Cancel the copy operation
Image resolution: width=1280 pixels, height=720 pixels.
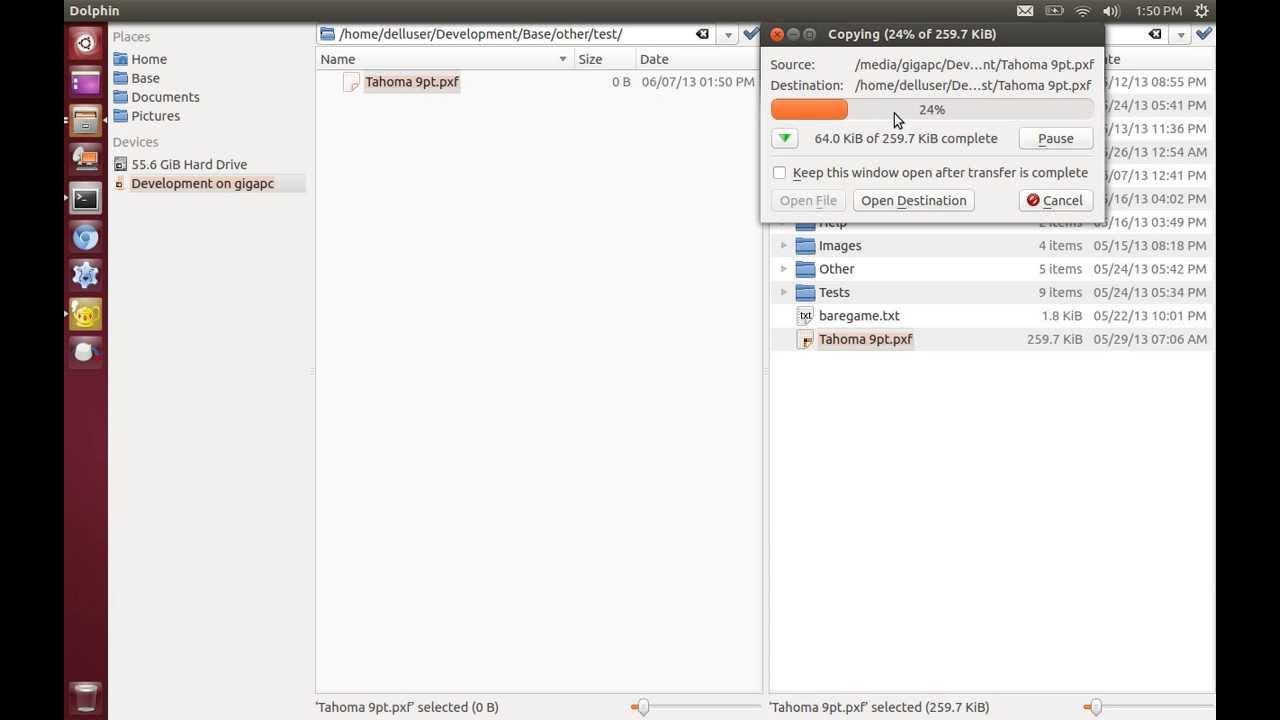click(x=1055, y=201)
